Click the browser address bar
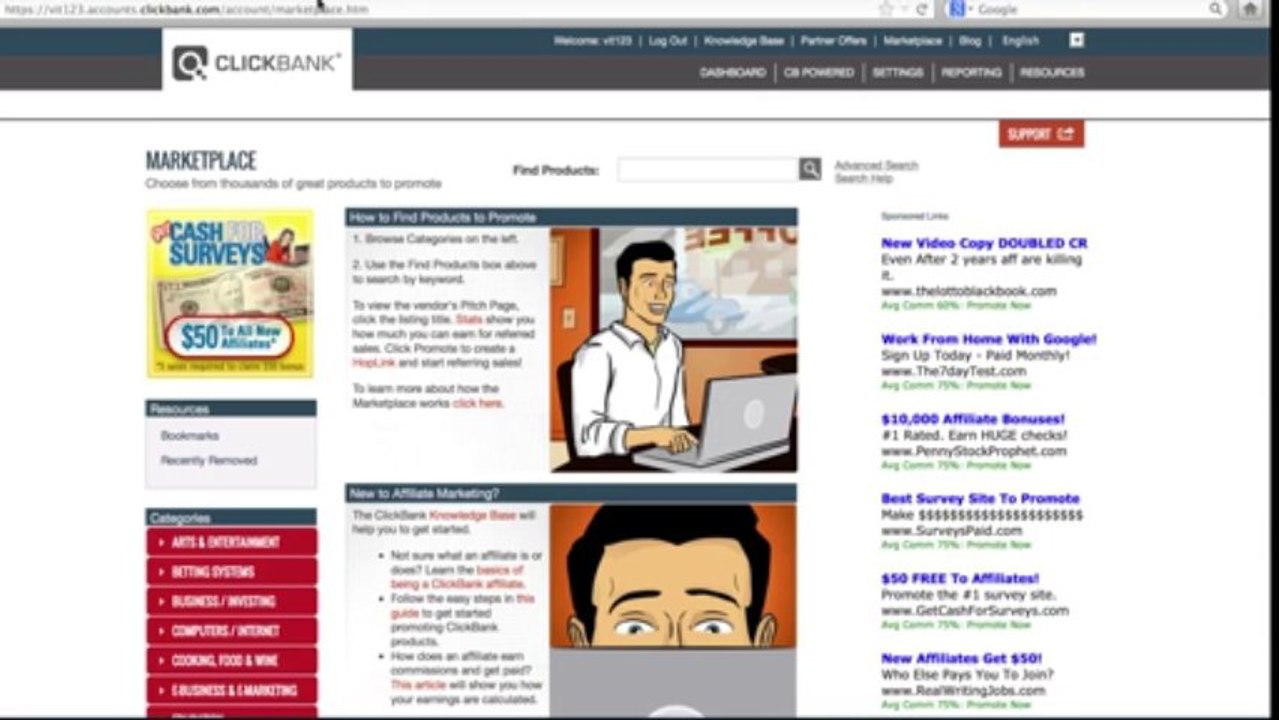This screenshot has width=1279, height=720. tap(435, 9)
